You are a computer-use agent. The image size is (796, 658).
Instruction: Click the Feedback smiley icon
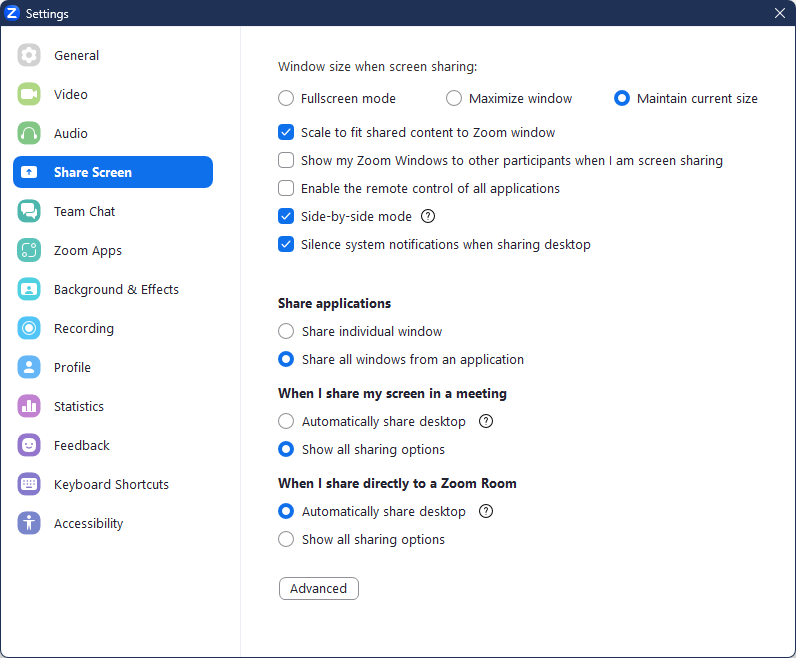[x=29, y=445]
